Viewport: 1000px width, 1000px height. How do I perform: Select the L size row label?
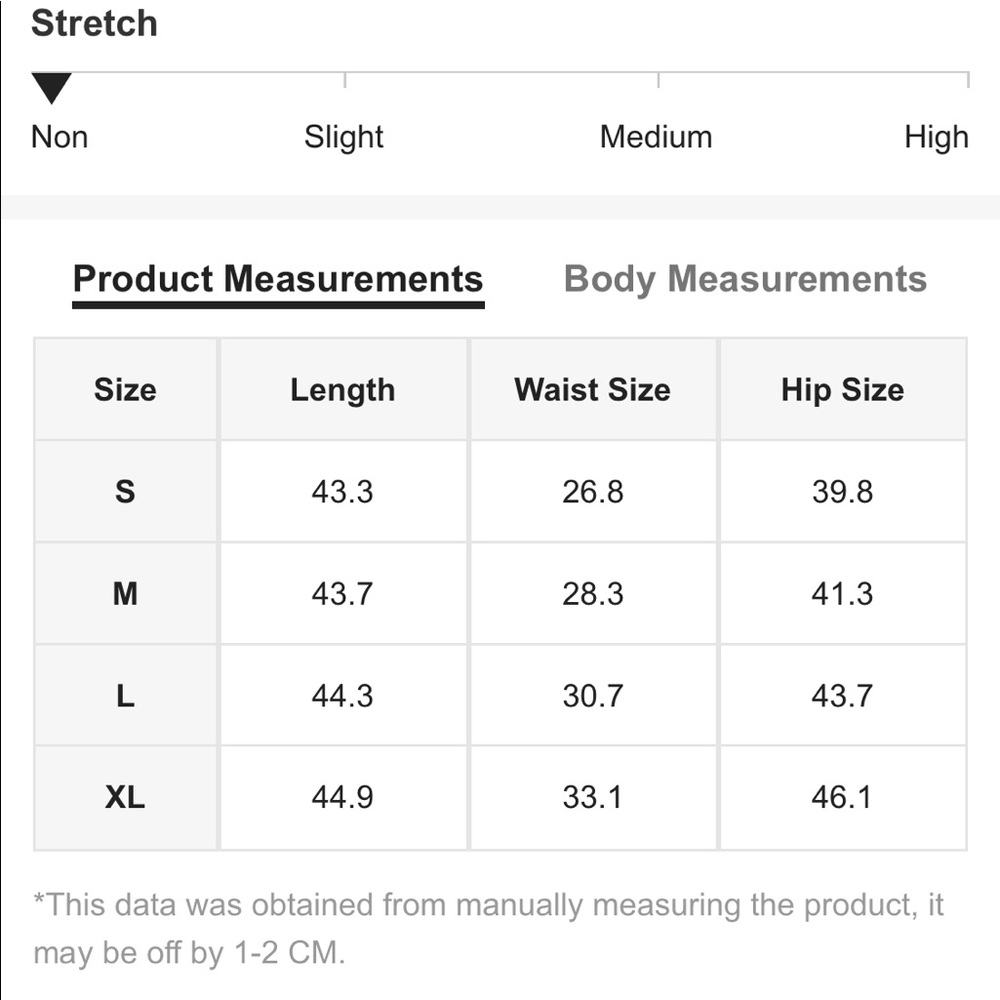tap(125, 695)
